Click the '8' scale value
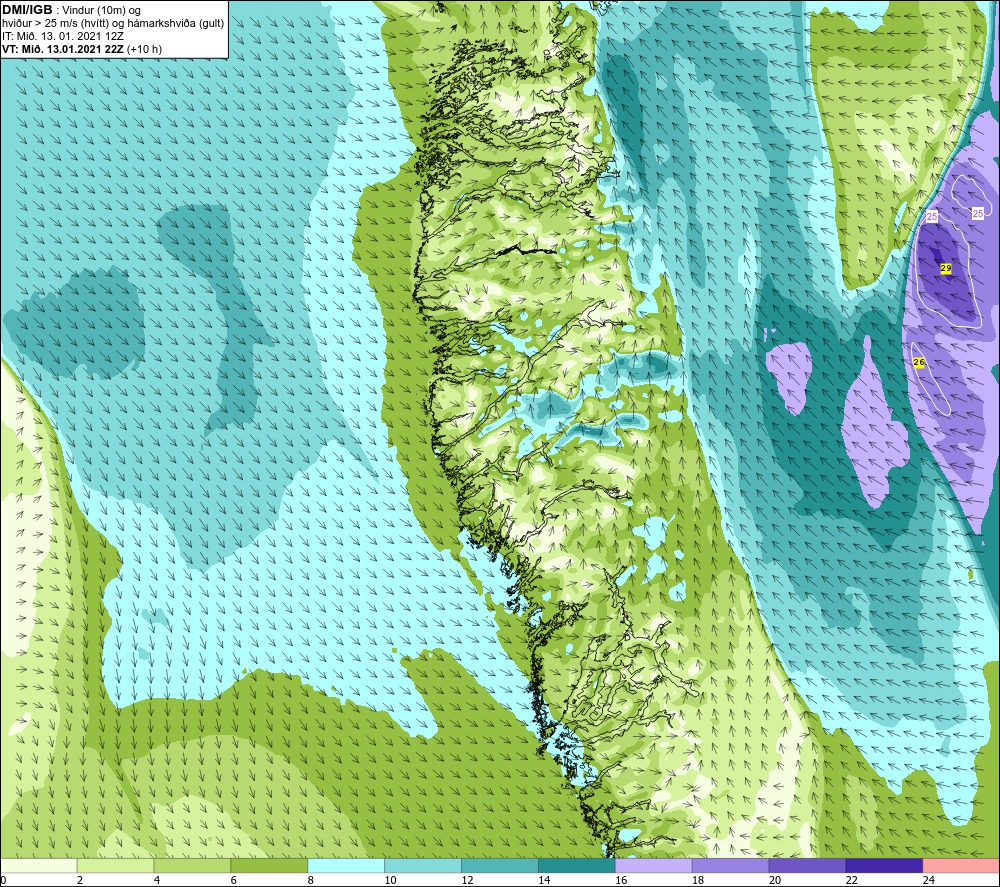Image resolution: width=1000 pixels, height=887 pixels. [311, 880]
